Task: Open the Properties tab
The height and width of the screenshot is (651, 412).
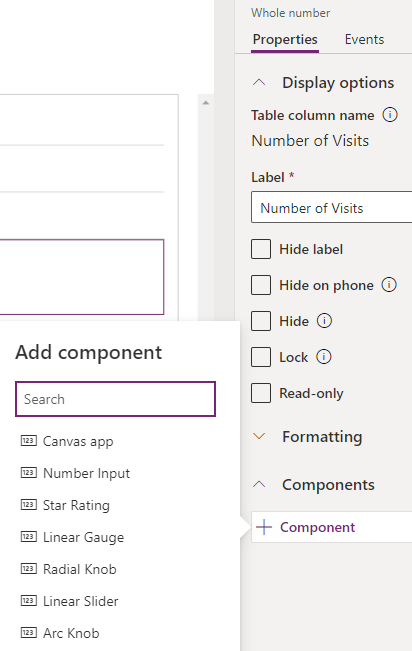Action: tap(285, 39)
